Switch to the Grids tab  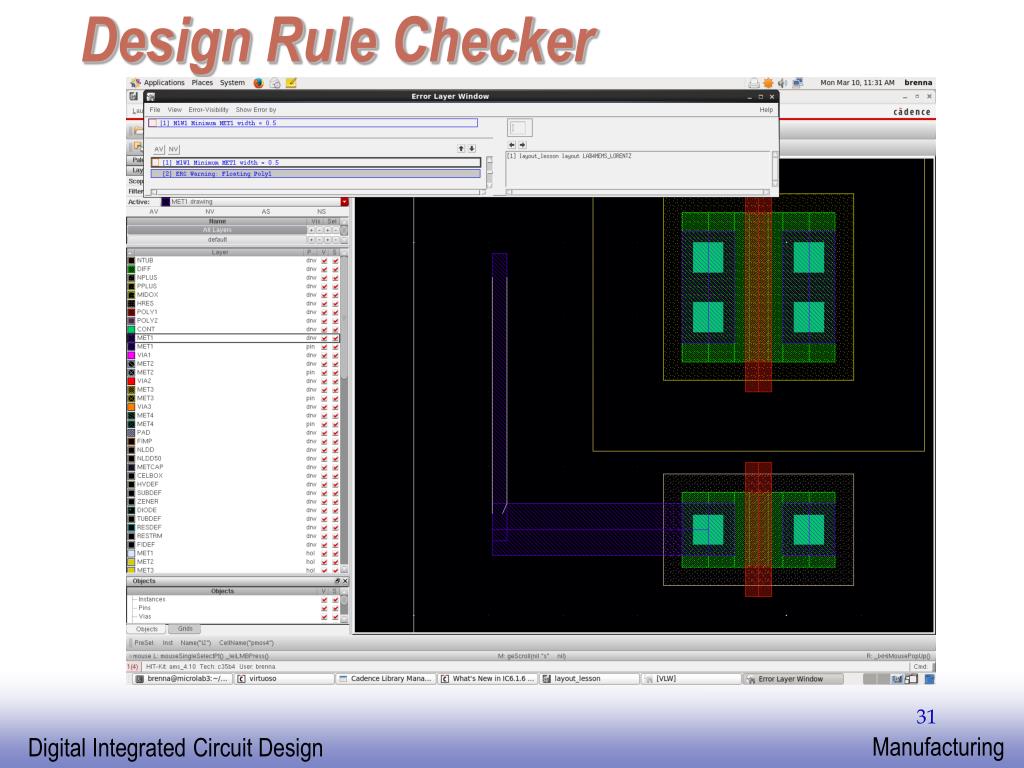tap(185, 629)
